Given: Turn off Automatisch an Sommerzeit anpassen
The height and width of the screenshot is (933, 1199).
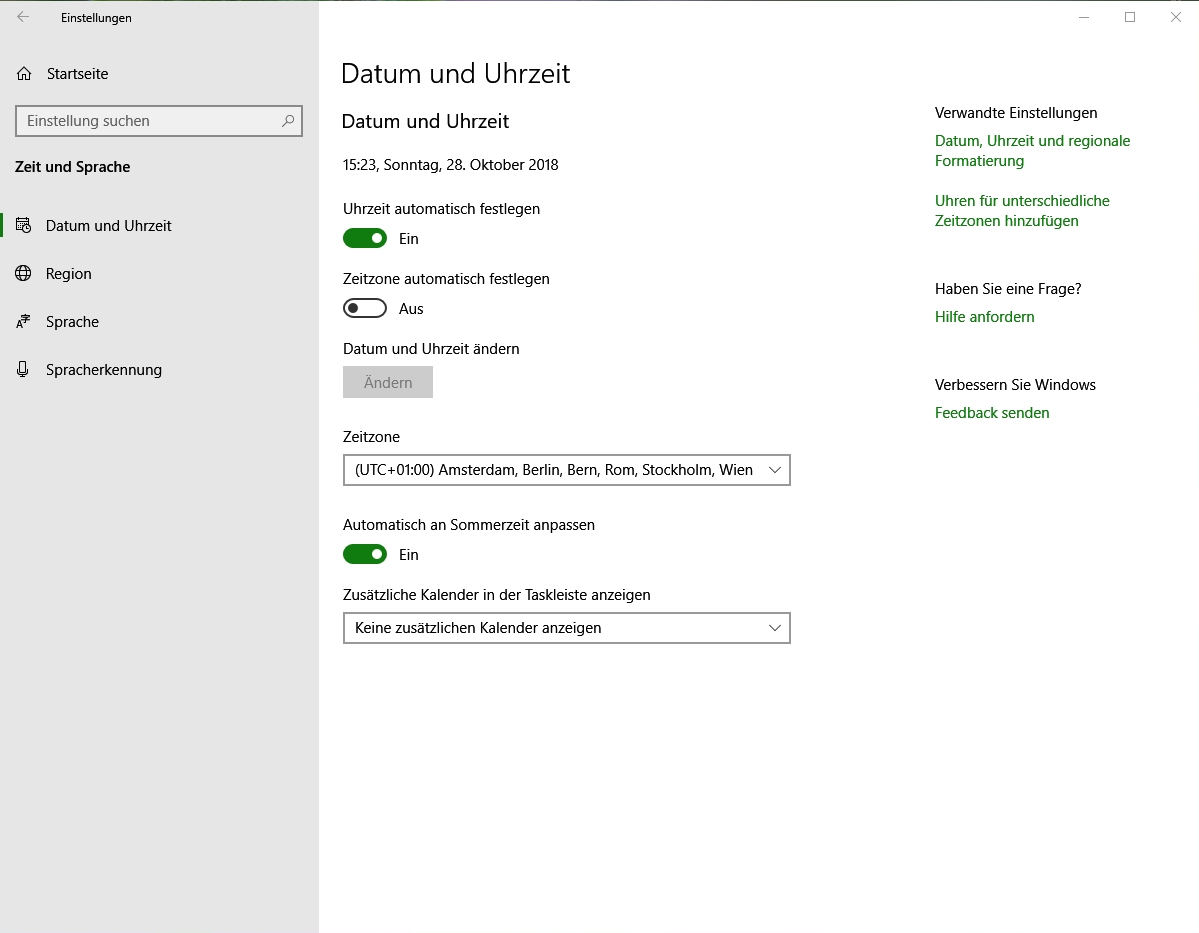Looking at the screenshot, I should pyautogui.click(x=365, y=554).
